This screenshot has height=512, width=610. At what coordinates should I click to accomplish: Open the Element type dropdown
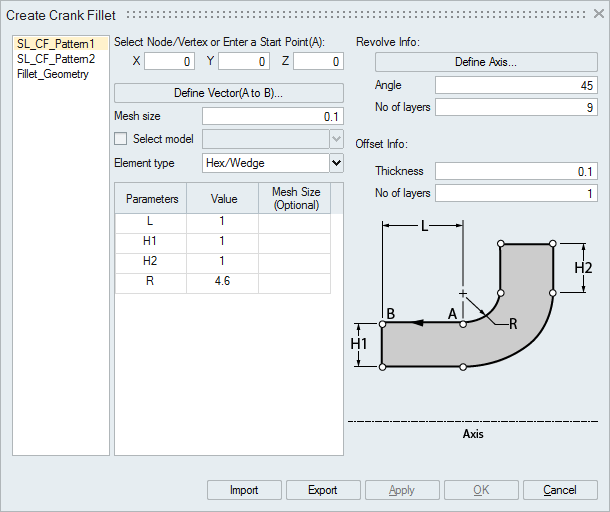(x=273, y=162)
